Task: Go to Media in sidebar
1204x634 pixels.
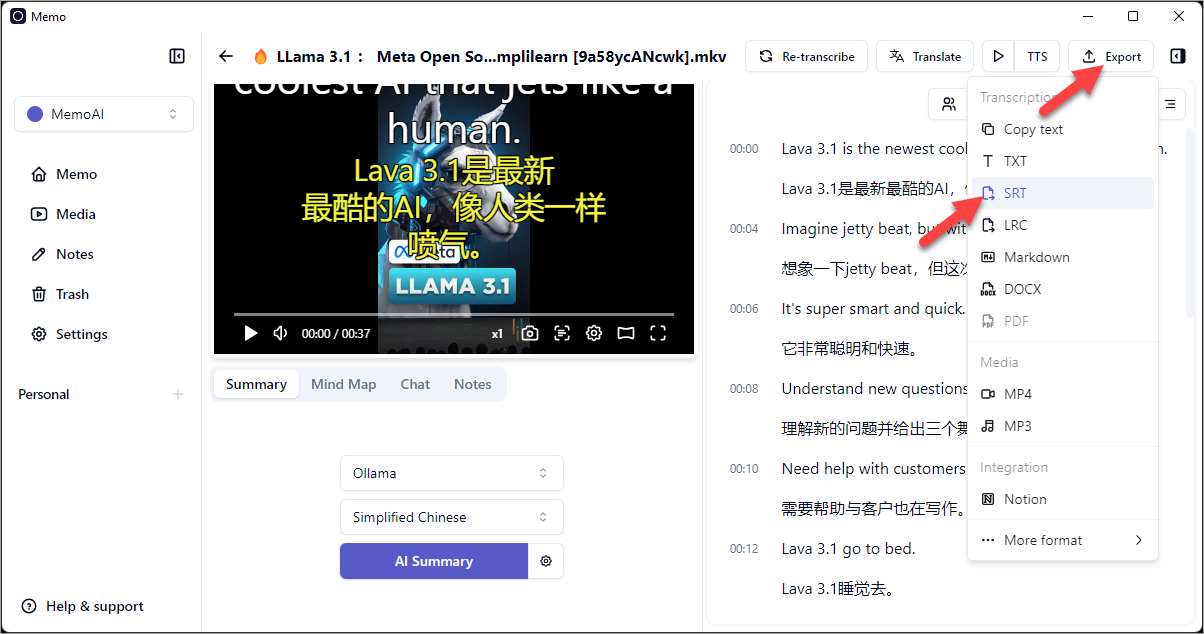Action: click(x=64, y=214)
